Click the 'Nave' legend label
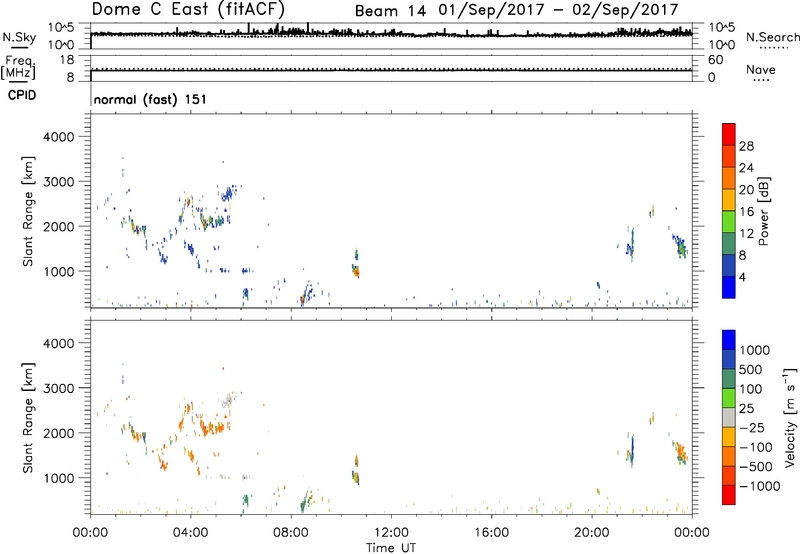The width and height of the screenshot is (800, 554). pos(761,69)
